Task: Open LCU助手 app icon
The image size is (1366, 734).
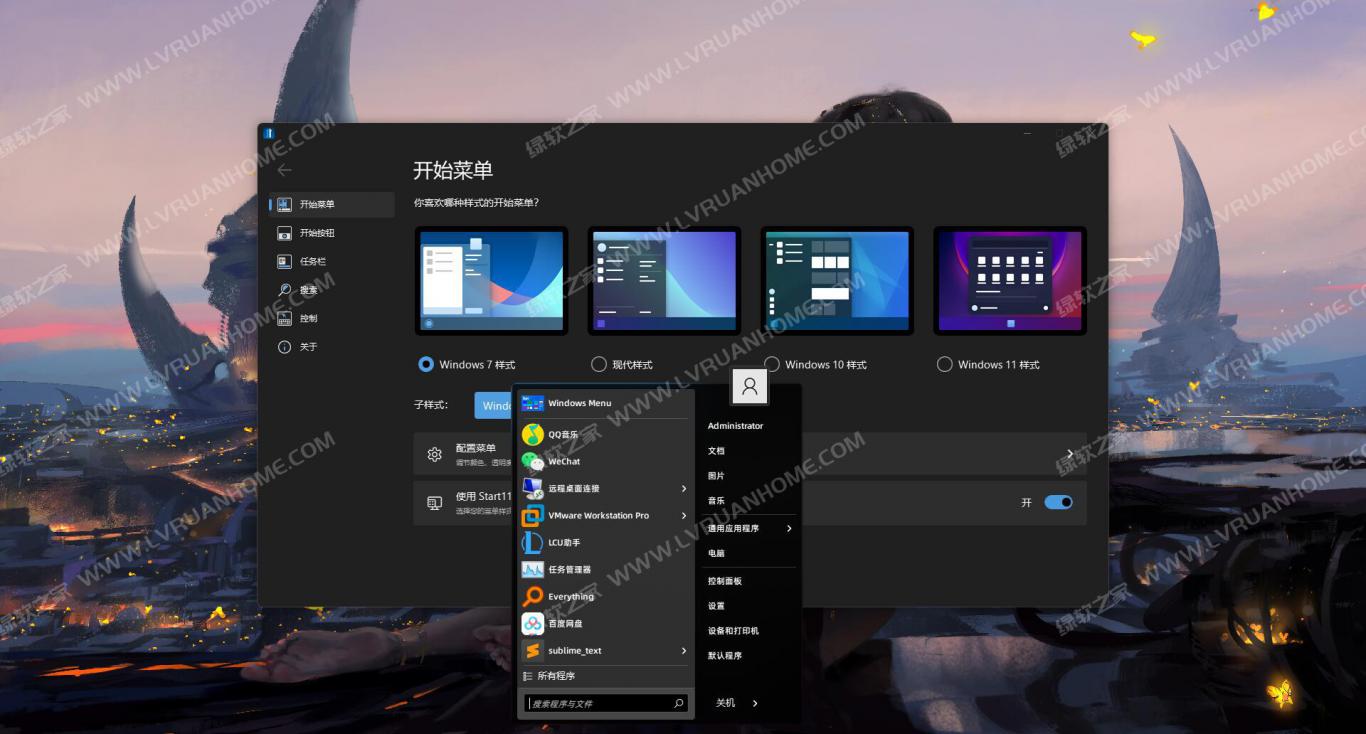Action: (533, 543)
